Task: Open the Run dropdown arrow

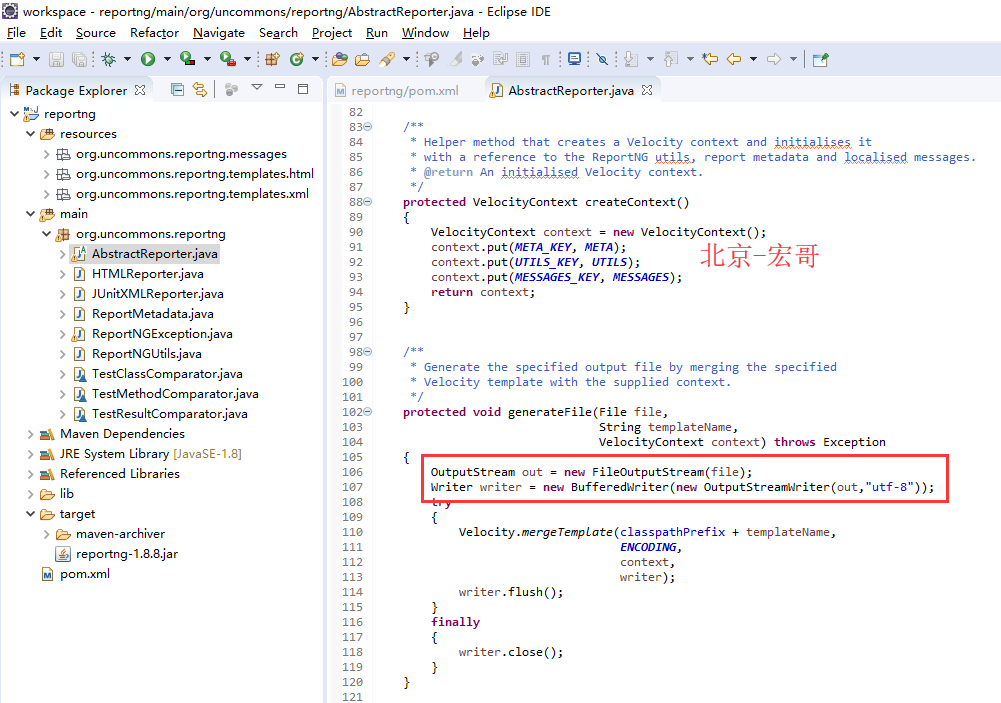Action: tap(167, 59)
